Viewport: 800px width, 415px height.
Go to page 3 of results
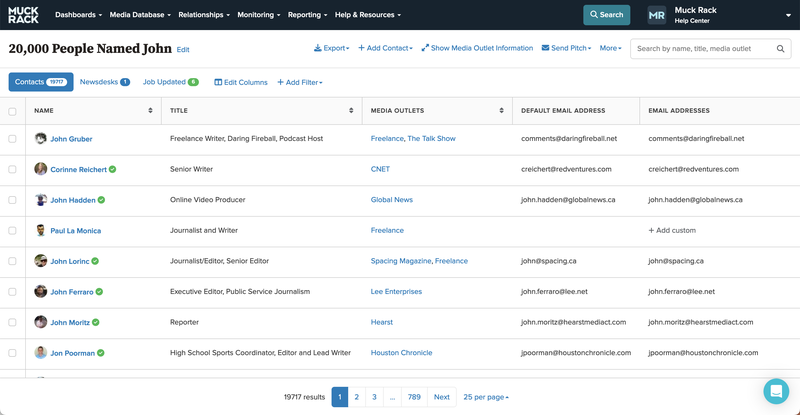(374, 397)
